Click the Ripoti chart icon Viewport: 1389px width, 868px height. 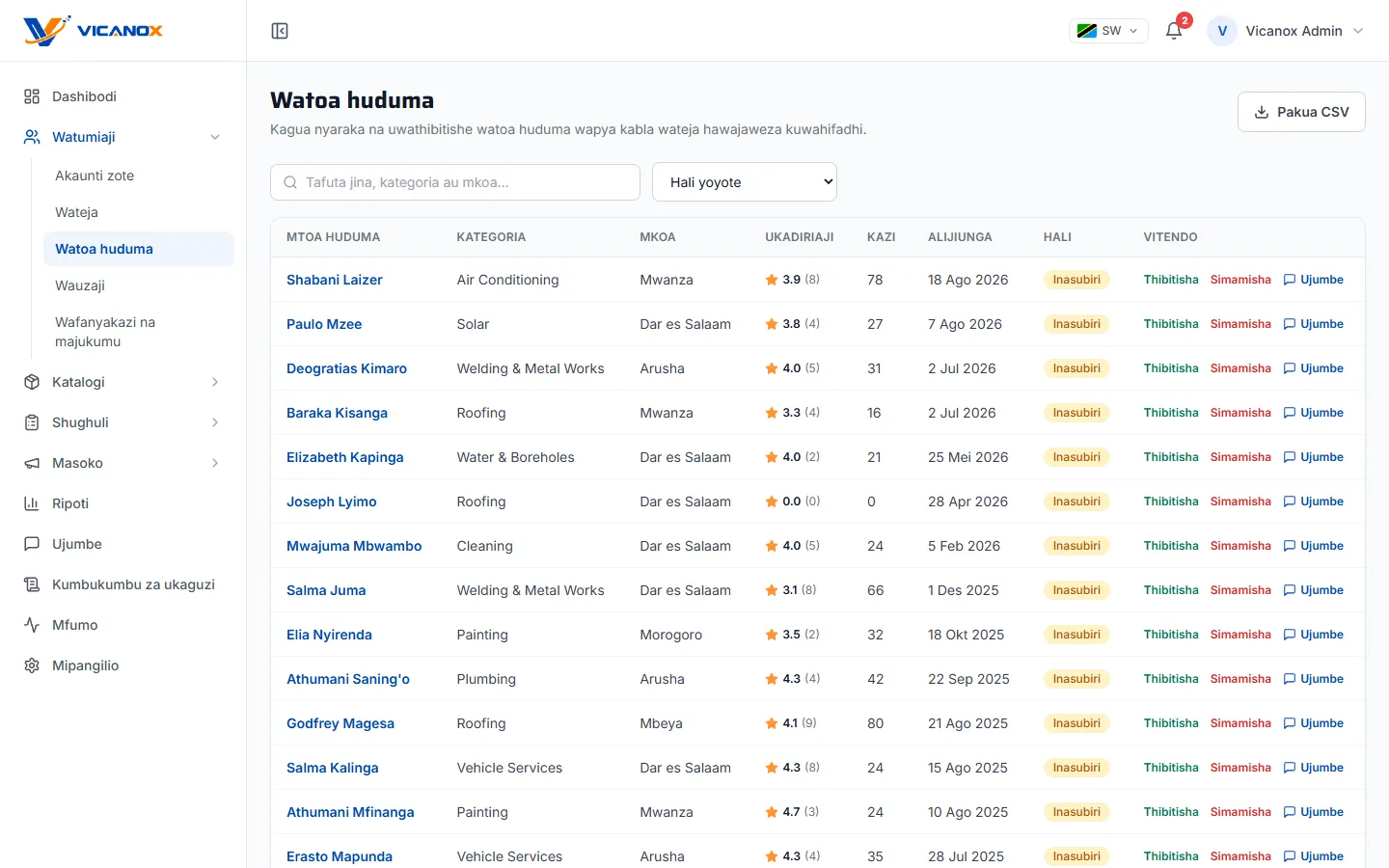[x=32, y=503]
